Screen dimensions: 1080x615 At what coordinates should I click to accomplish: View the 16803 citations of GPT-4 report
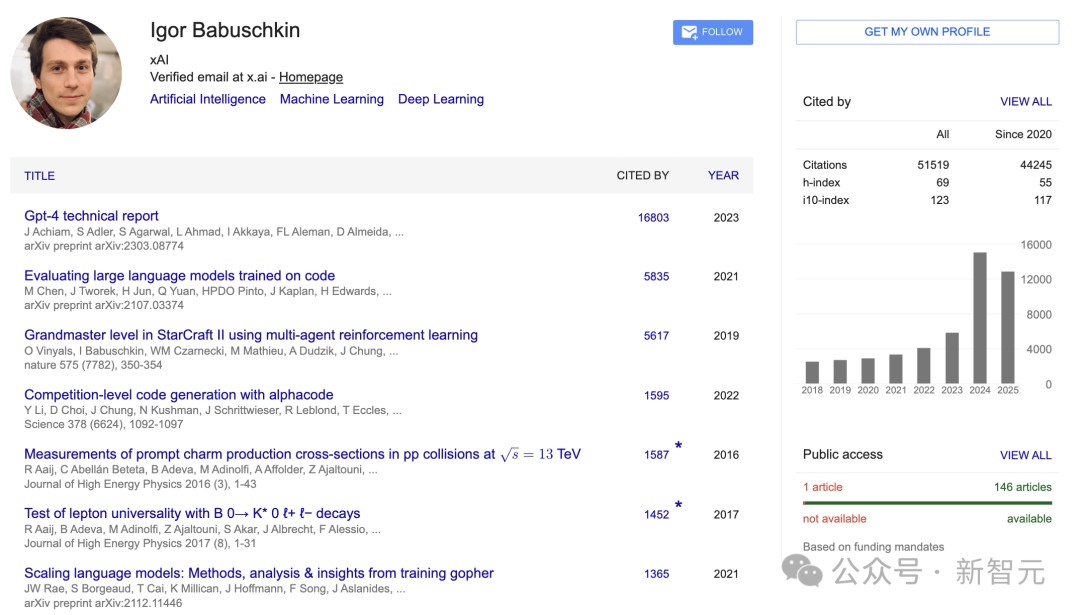pos(653,218)
